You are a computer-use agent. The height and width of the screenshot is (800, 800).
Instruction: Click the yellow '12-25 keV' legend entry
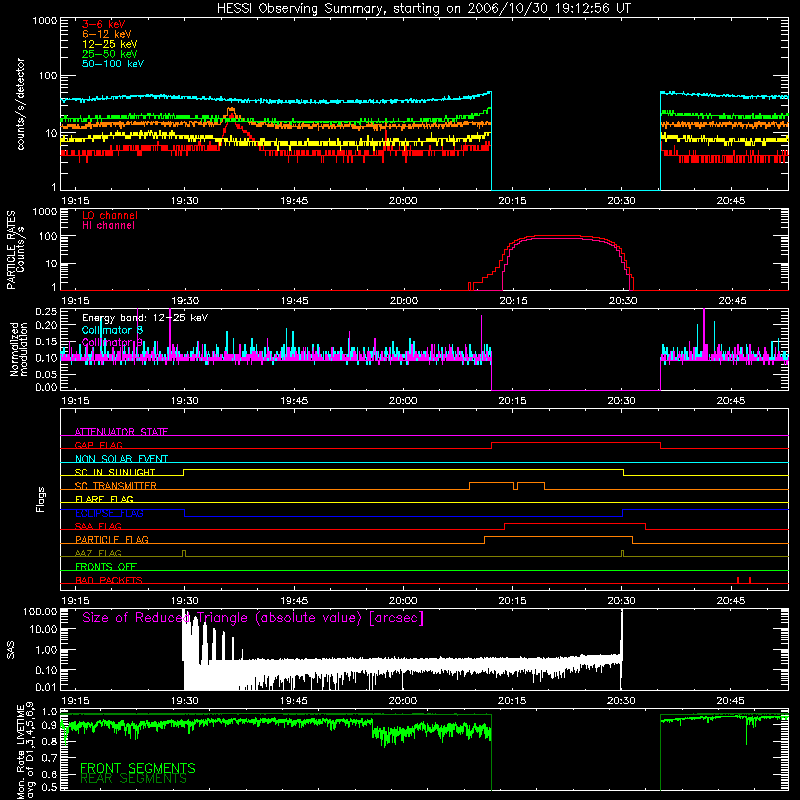pyautogui.click(x=110, y=44)
